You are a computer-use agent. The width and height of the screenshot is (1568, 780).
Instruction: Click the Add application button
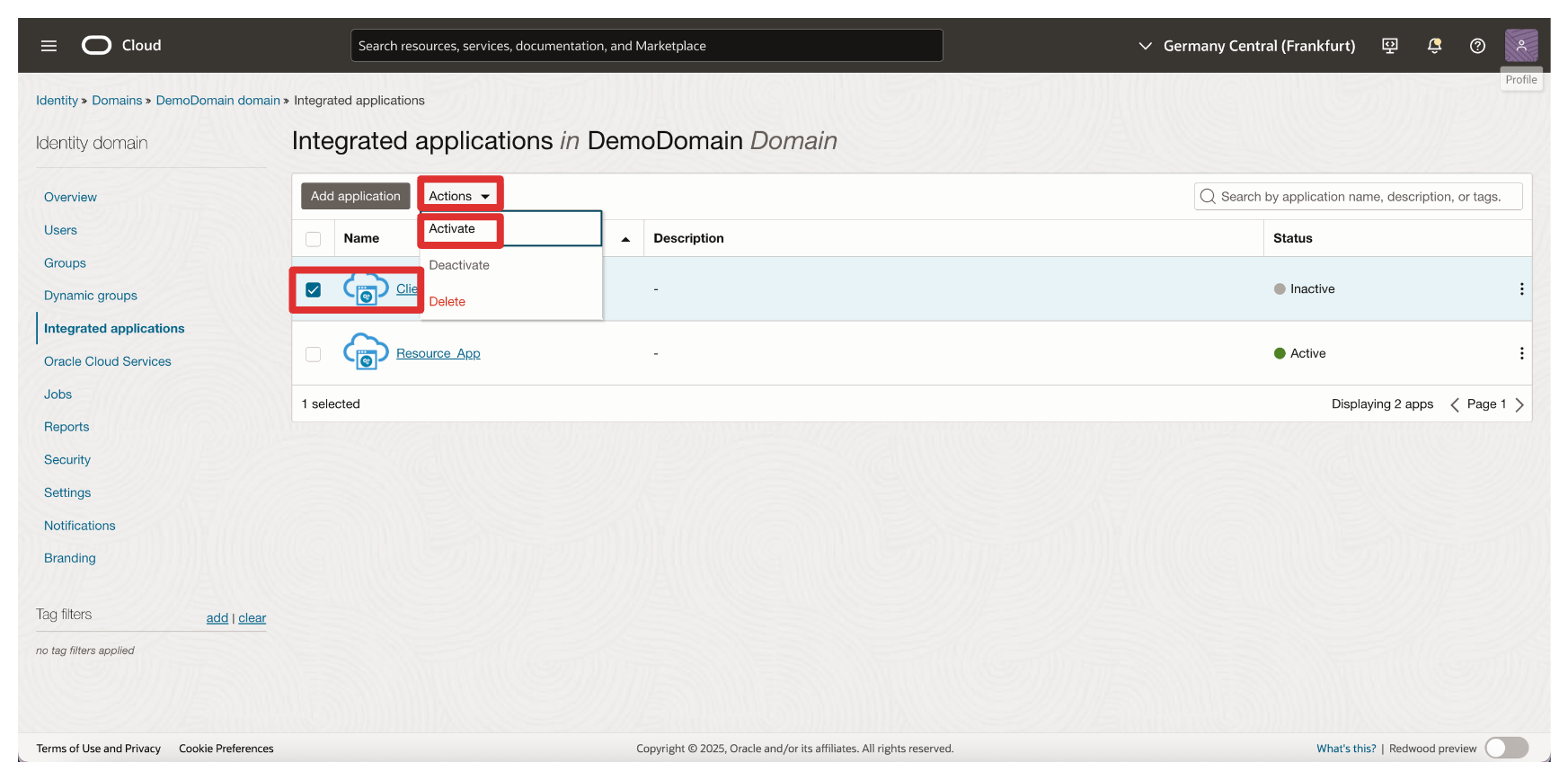(356, 196)
